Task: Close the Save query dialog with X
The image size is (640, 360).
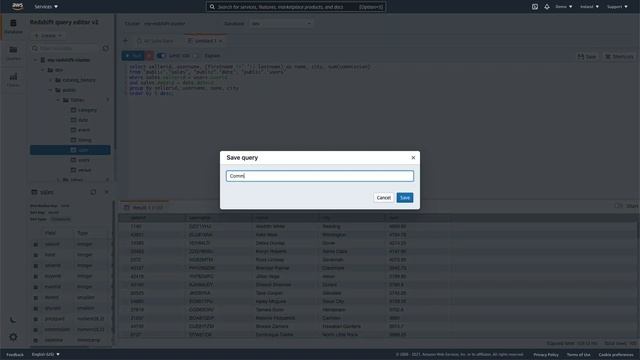Action: pyautogui.click(x=413, y=158)
